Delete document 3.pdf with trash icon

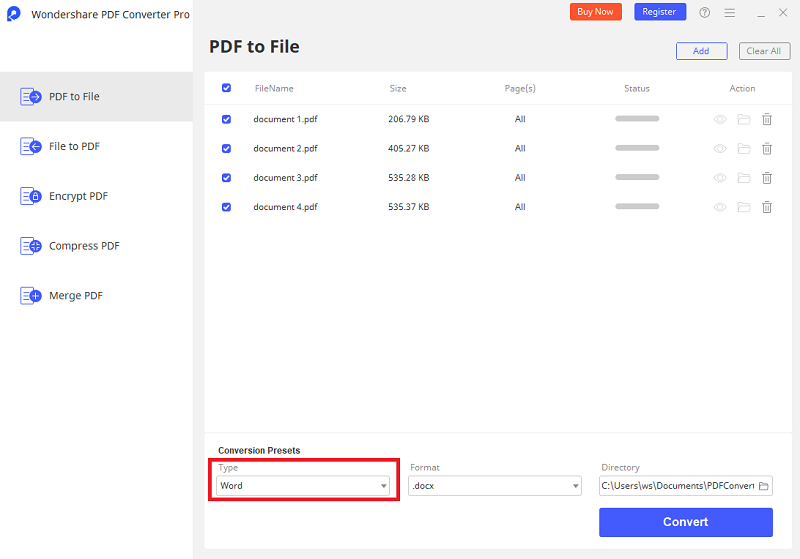767,178
